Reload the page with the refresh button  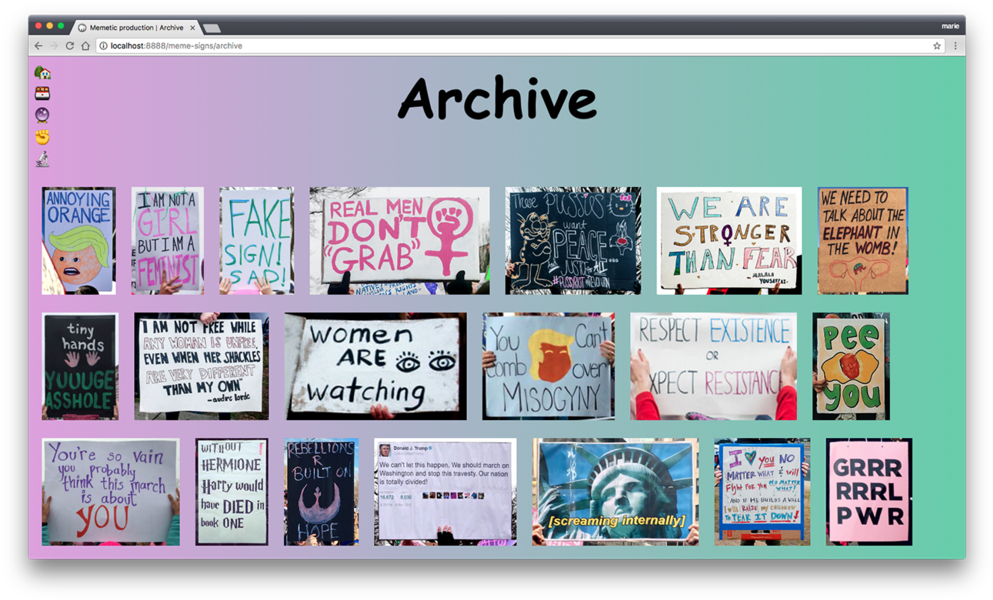70,46
